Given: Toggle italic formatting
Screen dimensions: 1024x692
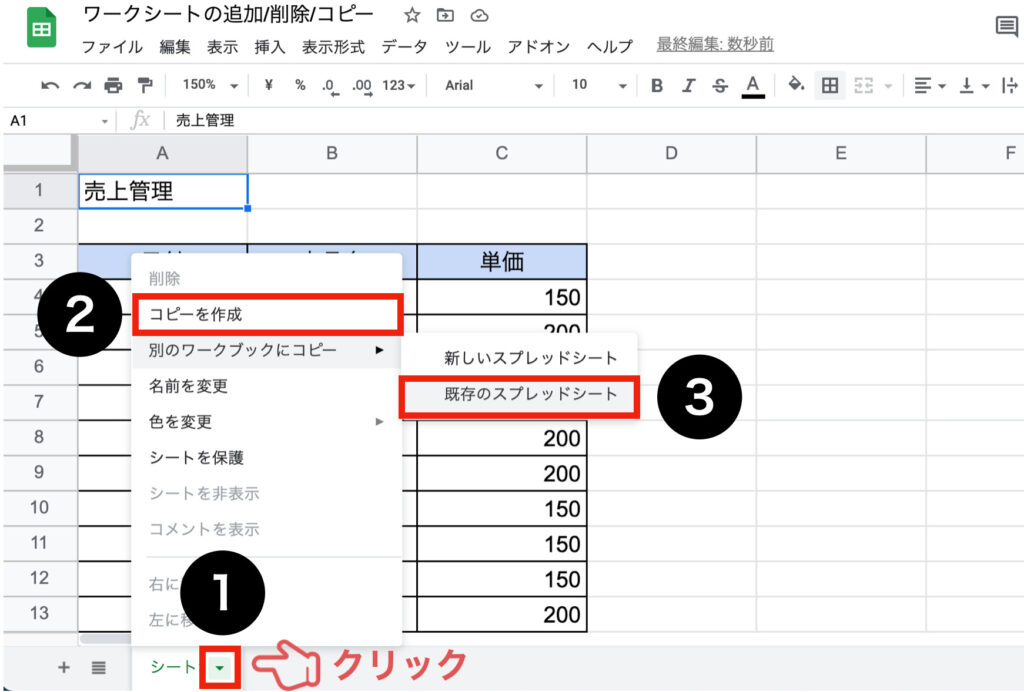Looking at the screenshot, I should [x=688, y=86].
